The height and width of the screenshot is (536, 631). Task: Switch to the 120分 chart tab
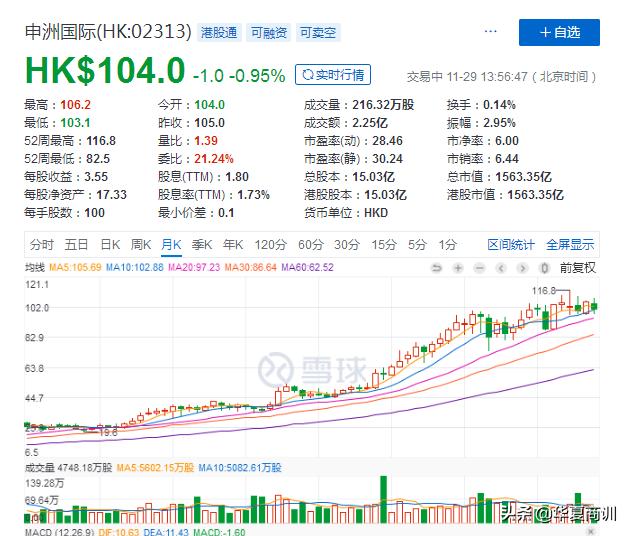coord(270,244)
